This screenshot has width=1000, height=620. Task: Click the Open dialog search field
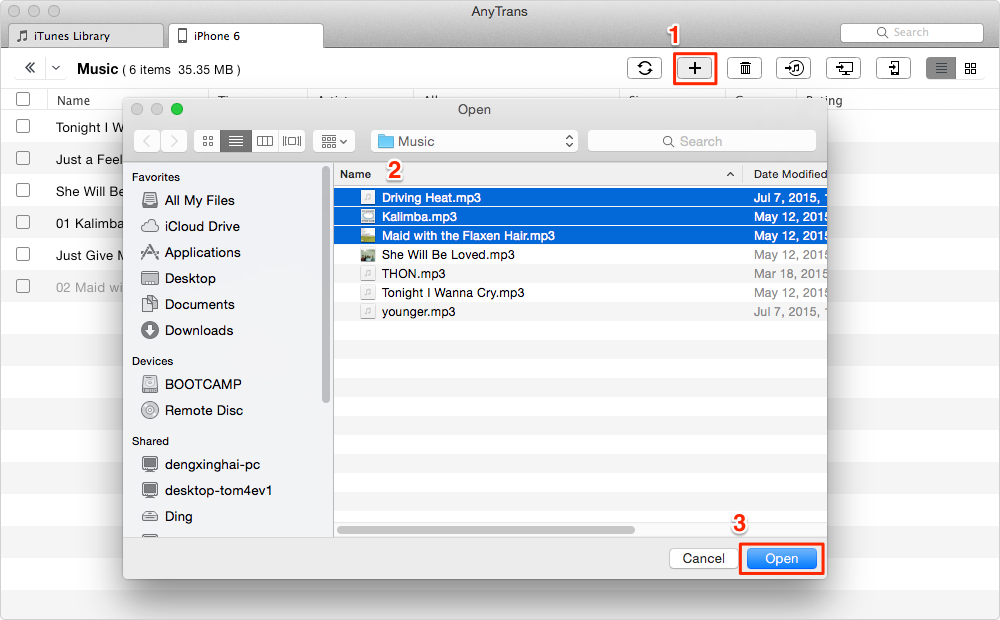click(702, 141)
